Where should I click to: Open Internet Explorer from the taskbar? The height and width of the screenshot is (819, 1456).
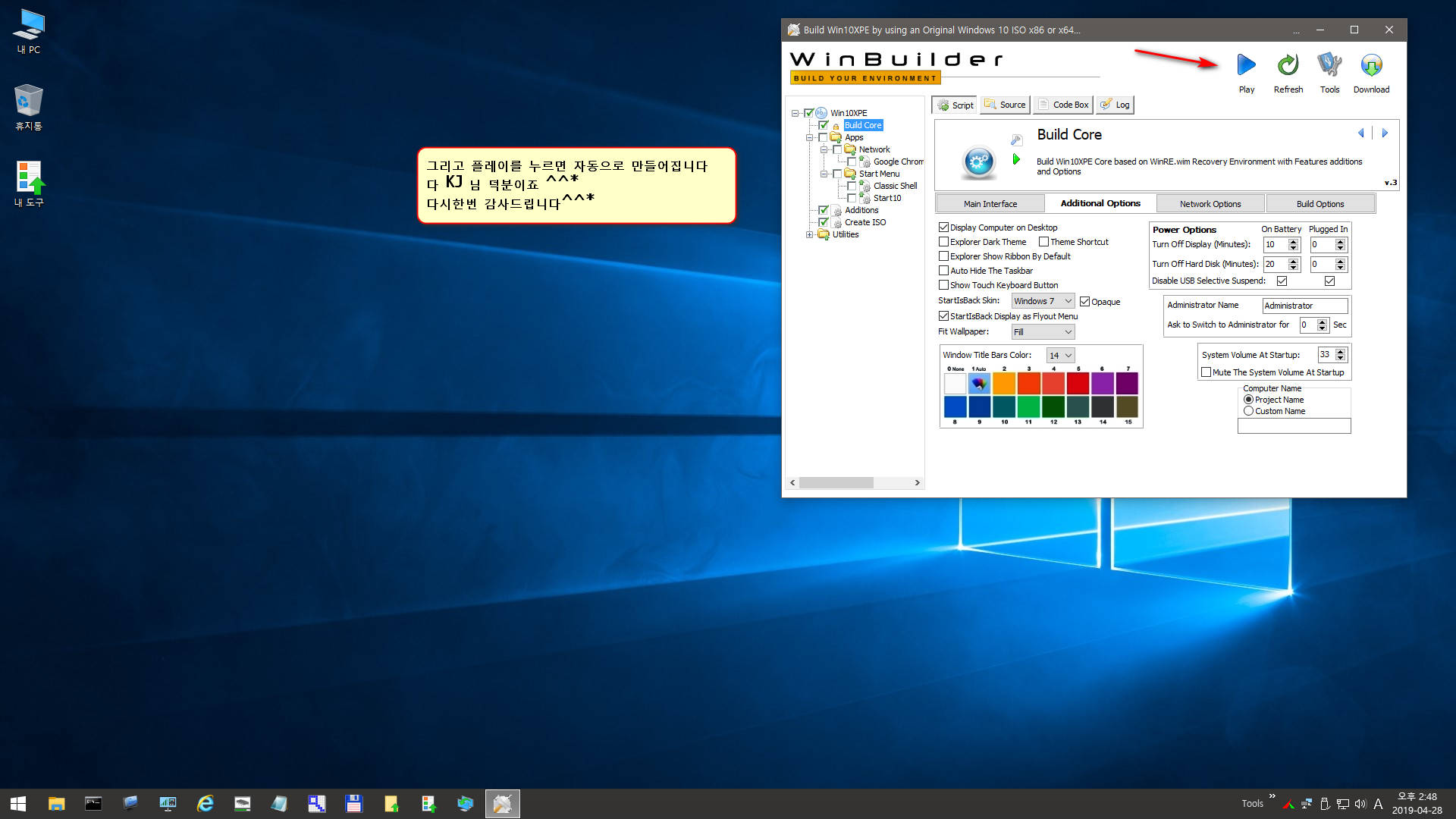coord(205,804)
